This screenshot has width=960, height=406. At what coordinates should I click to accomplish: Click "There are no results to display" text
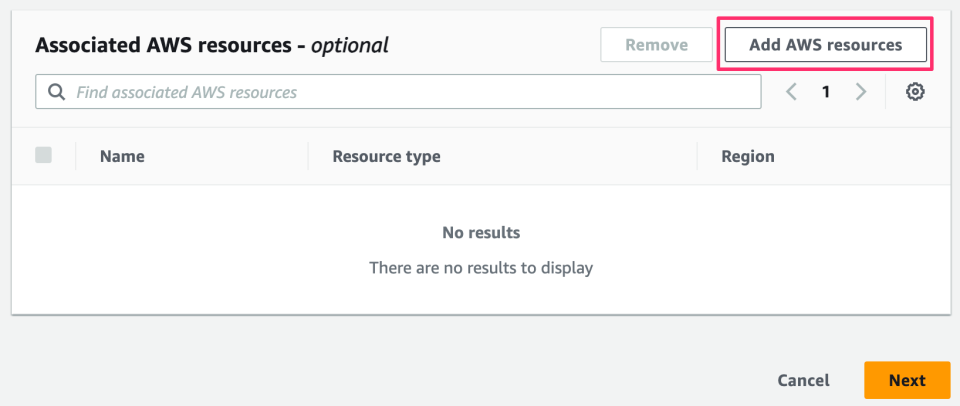[x=481, y=268]
